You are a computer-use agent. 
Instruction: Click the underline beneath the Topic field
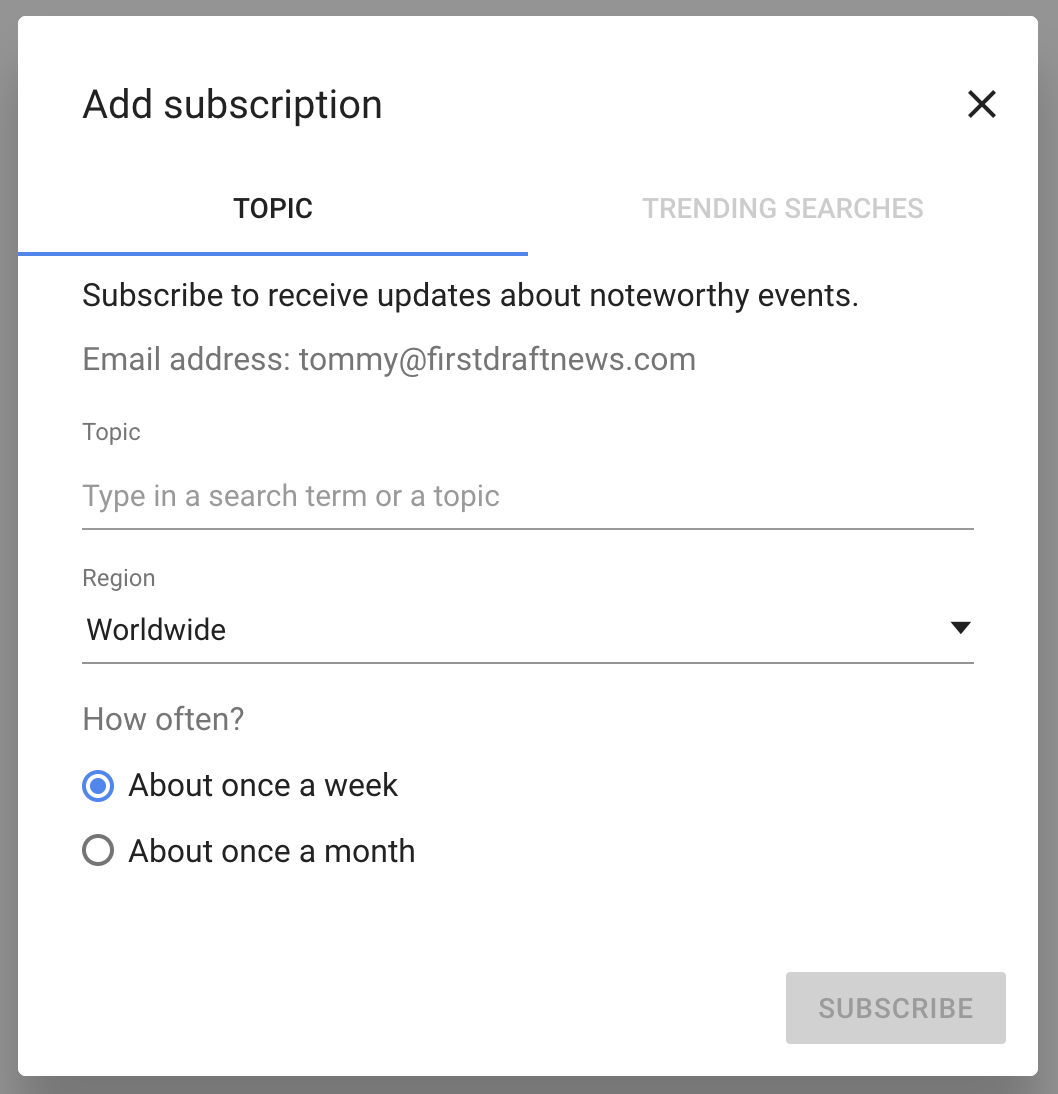(x=527, y=527)
